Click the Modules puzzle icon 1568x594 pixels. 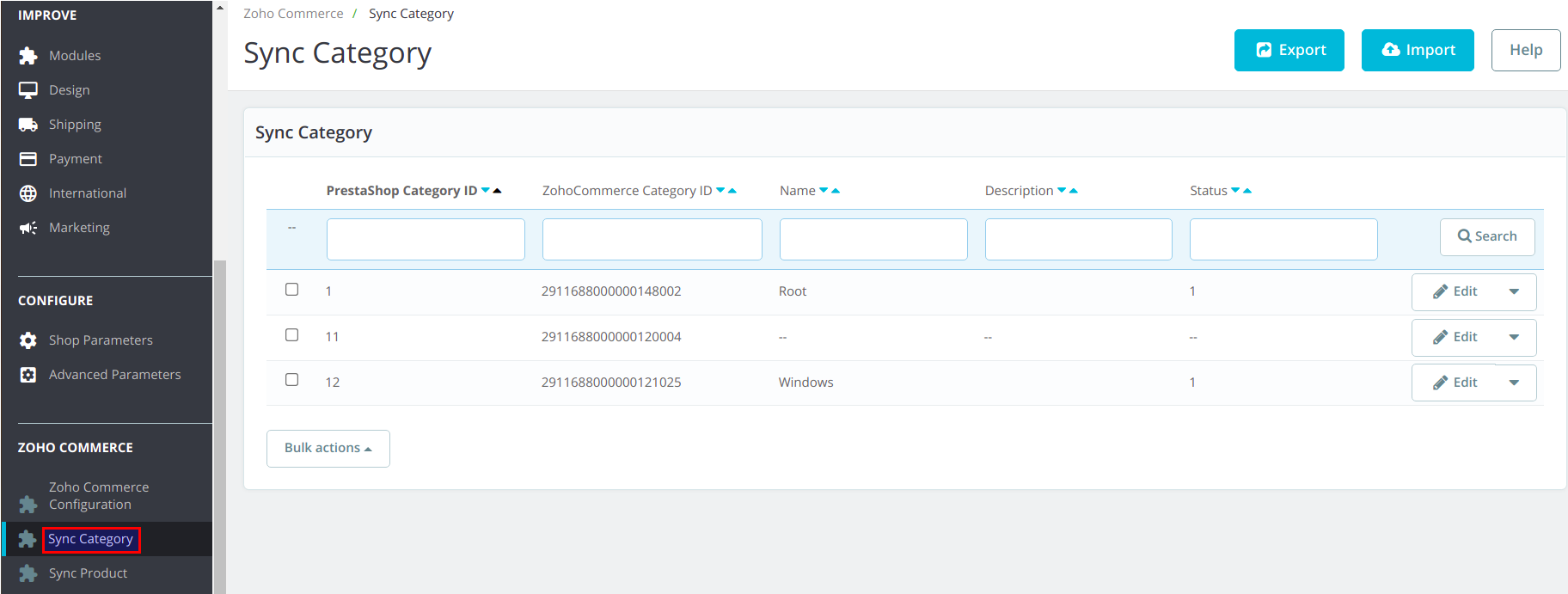pos(28,56)
